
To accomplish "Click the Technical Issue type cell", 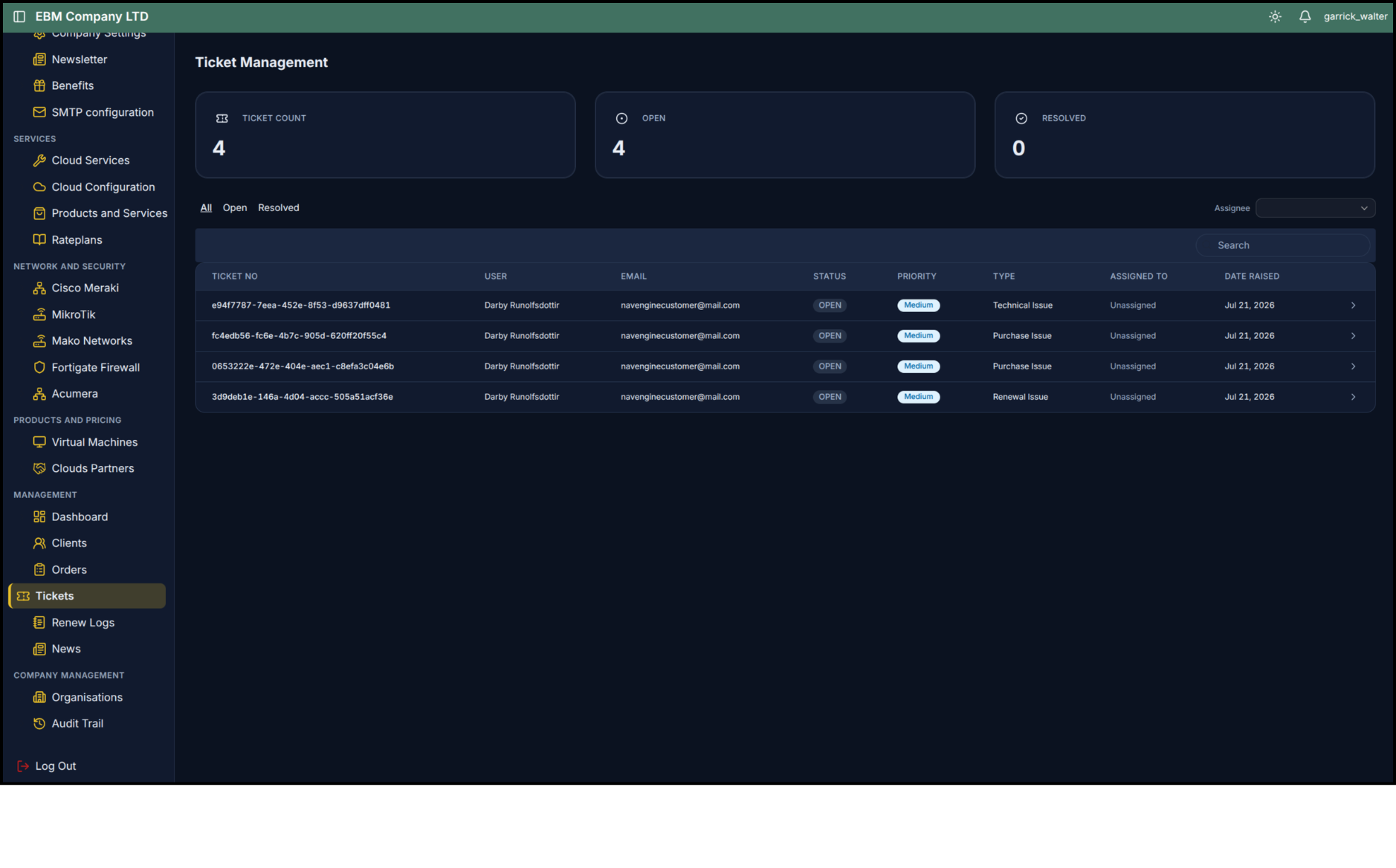I will 1023,305.
